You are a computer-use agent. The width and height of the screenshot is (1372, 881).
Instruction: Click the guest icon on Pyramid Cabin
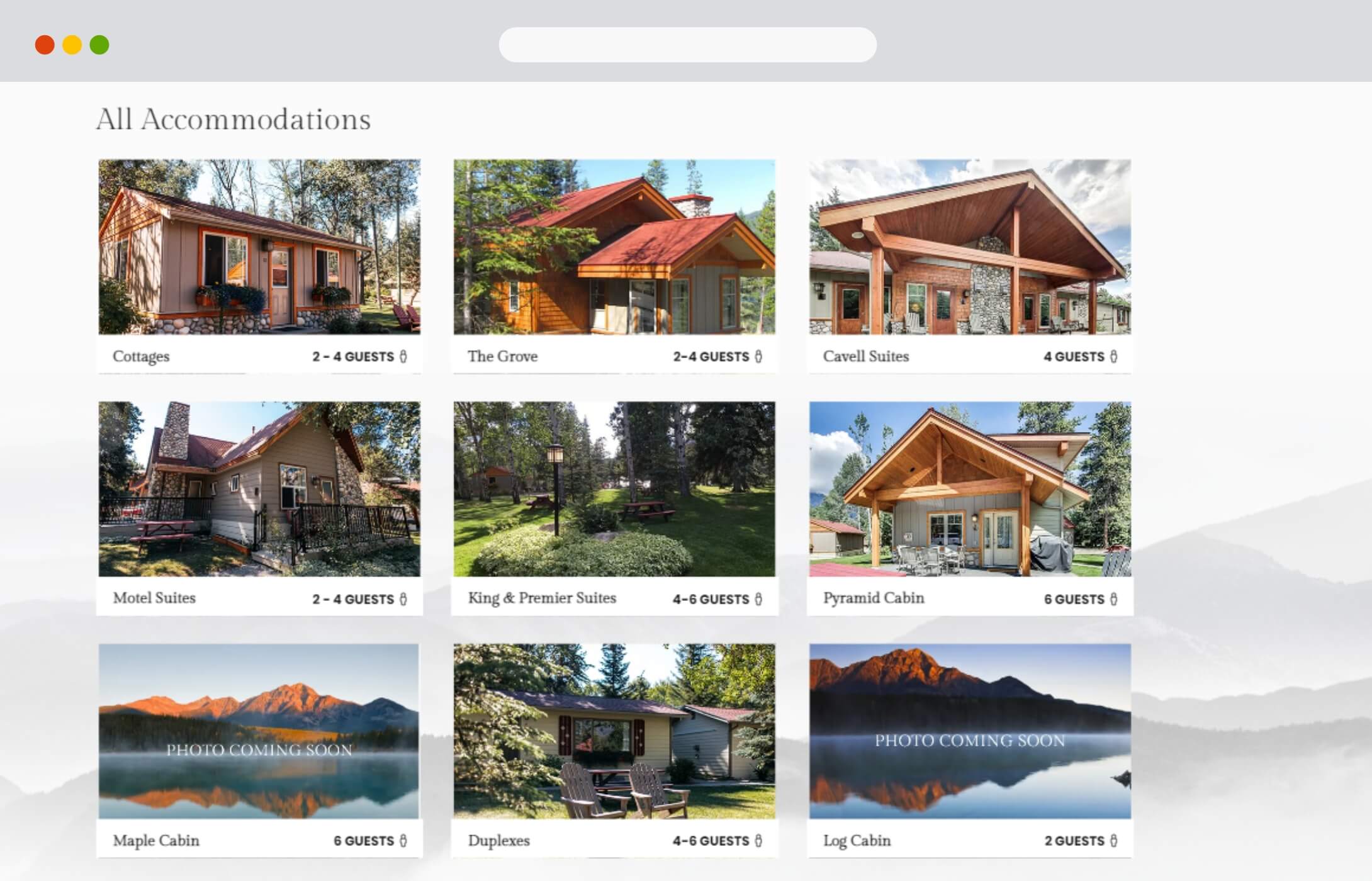click(x=1114, y=598)
